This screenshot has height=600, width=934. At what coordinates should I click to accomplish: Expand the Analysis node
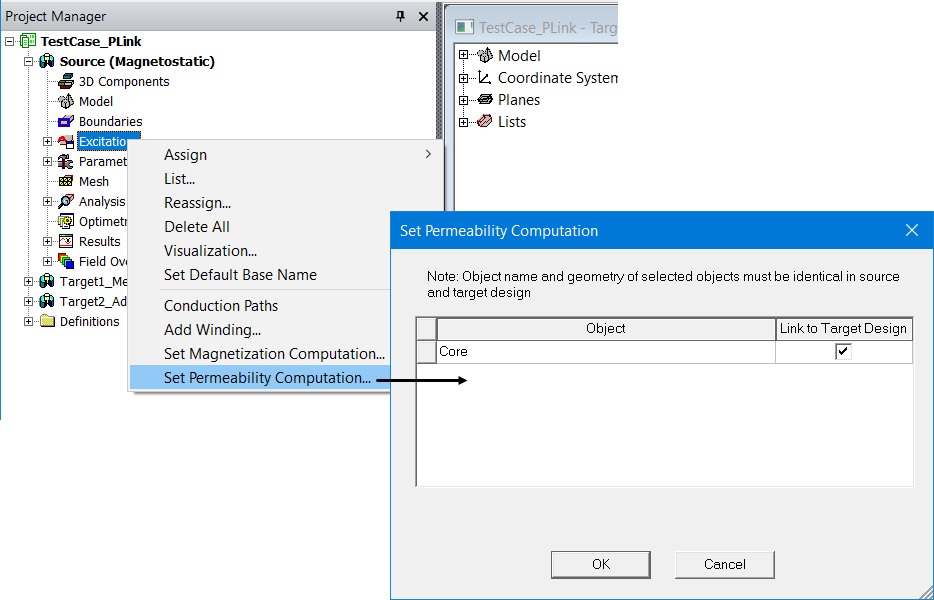coord(48,201)
